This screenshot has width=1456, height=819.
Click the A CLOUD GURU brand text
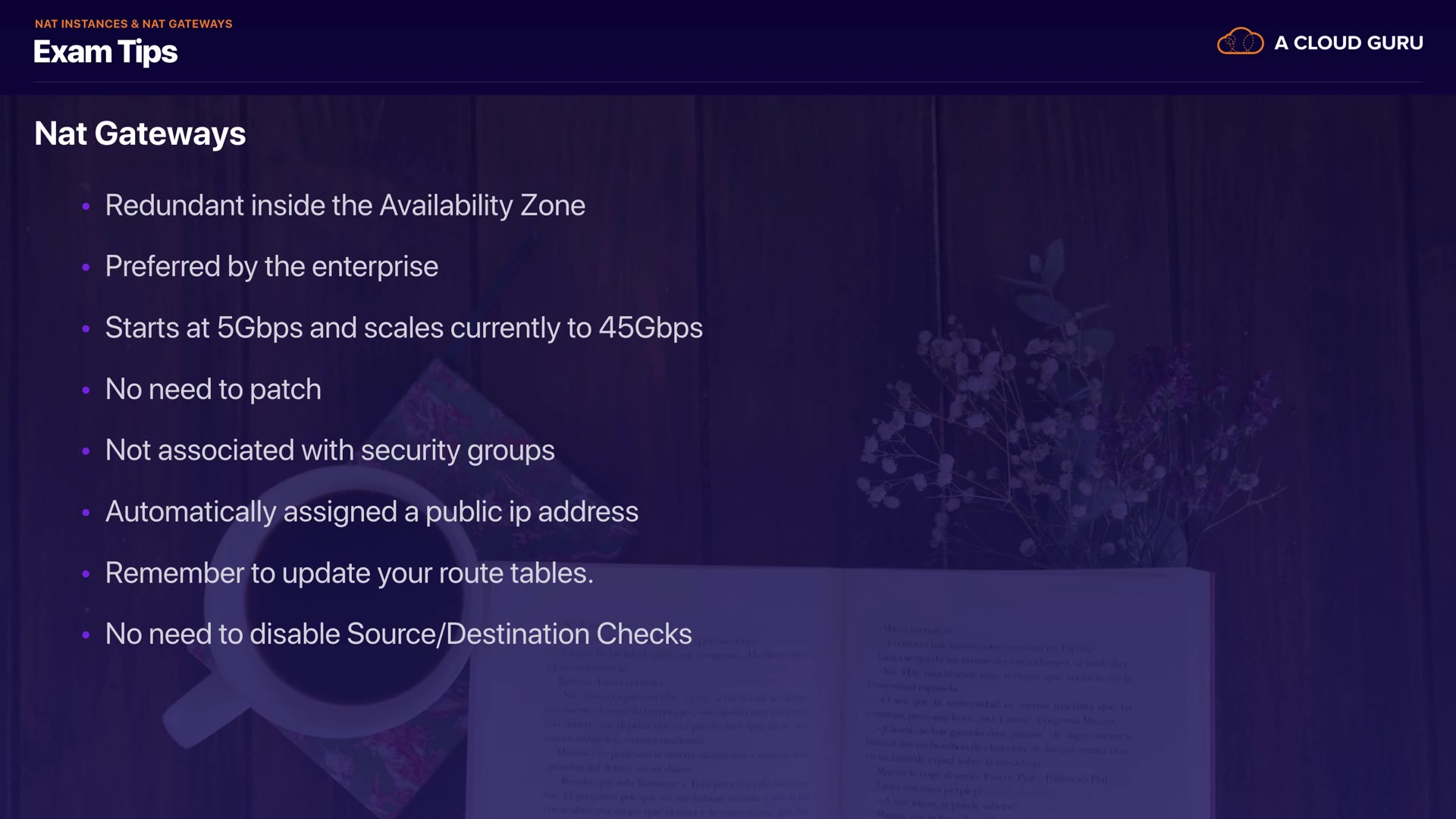[1348, 43]
